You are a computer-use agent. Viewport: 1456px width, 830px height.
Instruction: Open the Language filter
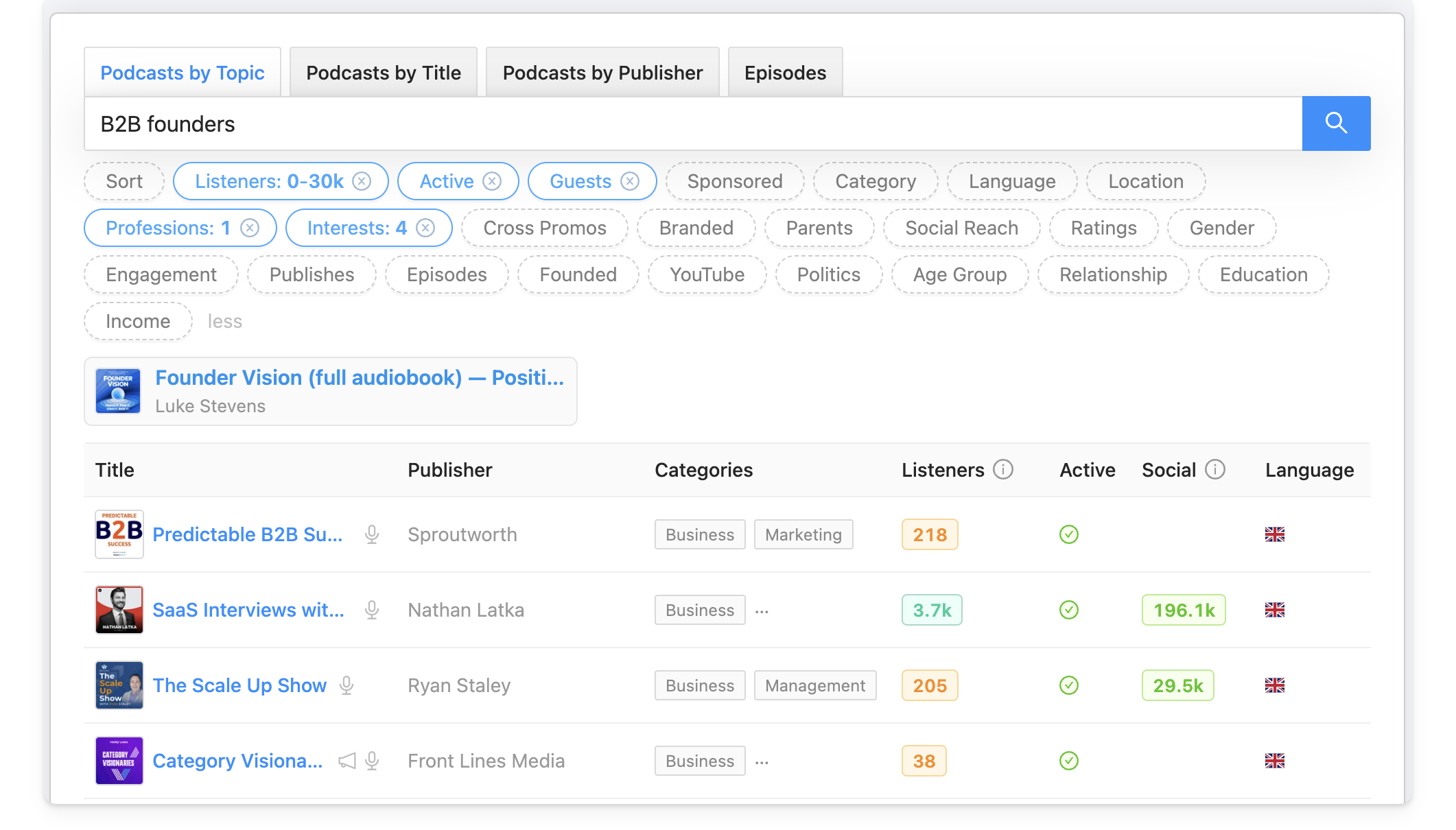[1012, 181]
